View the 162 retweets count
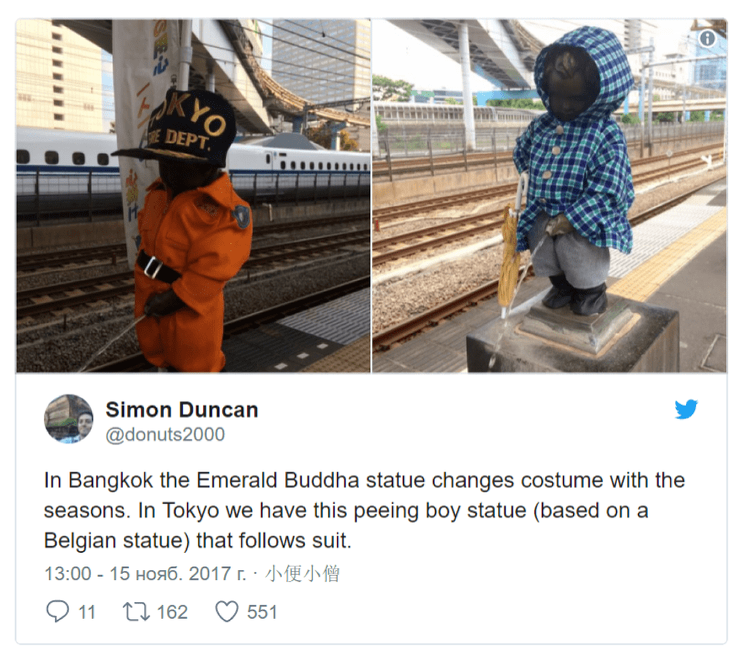This screenshot has width=740, height=657. click(172, 612)
